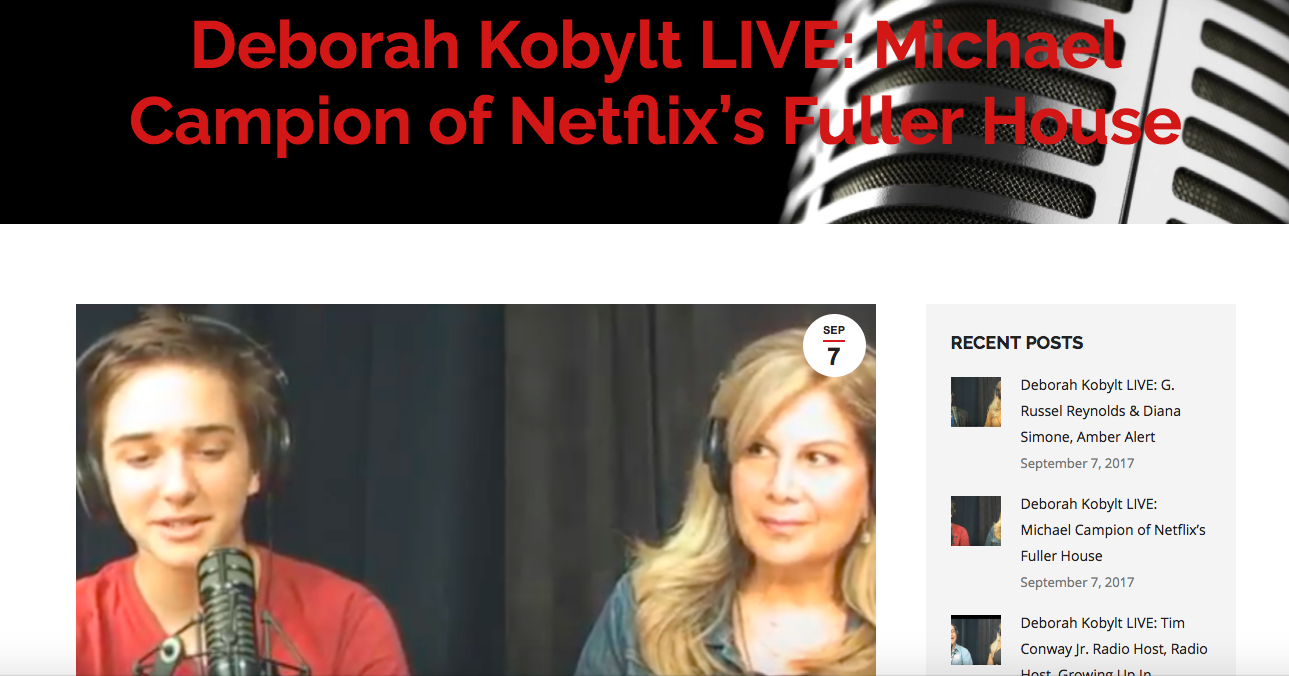
Task: Open the Michael Campion sidebar post thumbnail
Action: click(x=976, y=521)
